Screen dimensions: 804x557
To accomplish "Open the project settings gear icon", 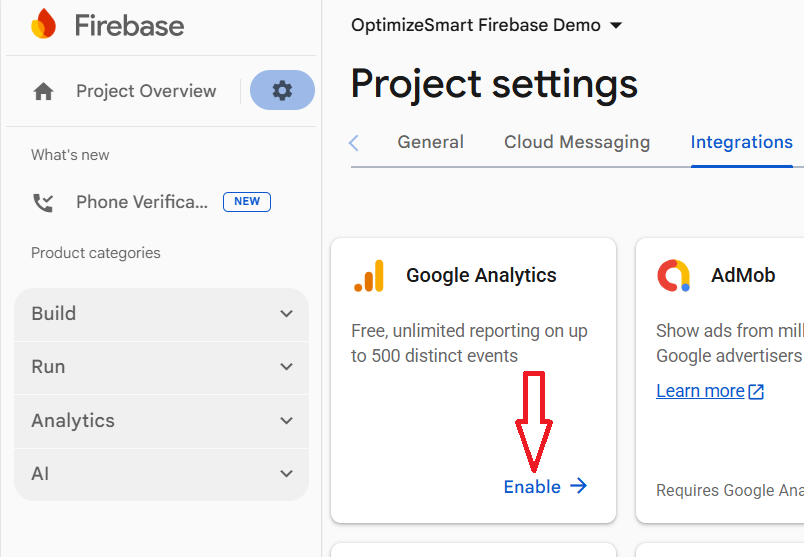I will click(282, 91).
